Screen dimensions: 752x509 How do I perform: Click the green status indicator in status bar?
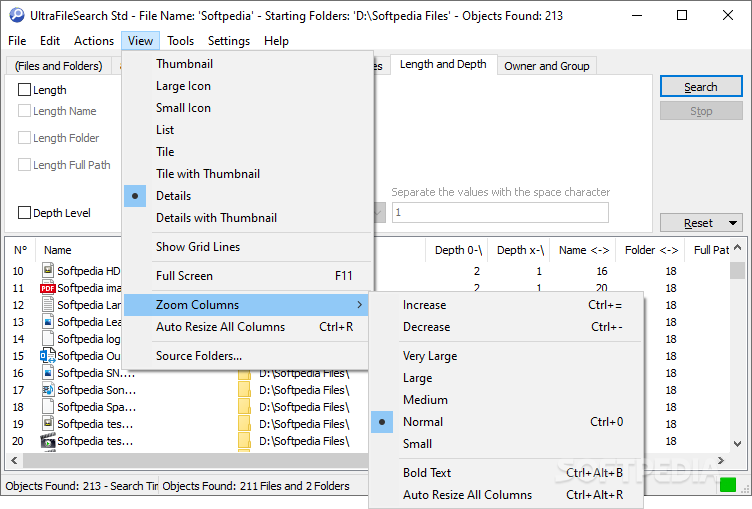click(728, 485)
